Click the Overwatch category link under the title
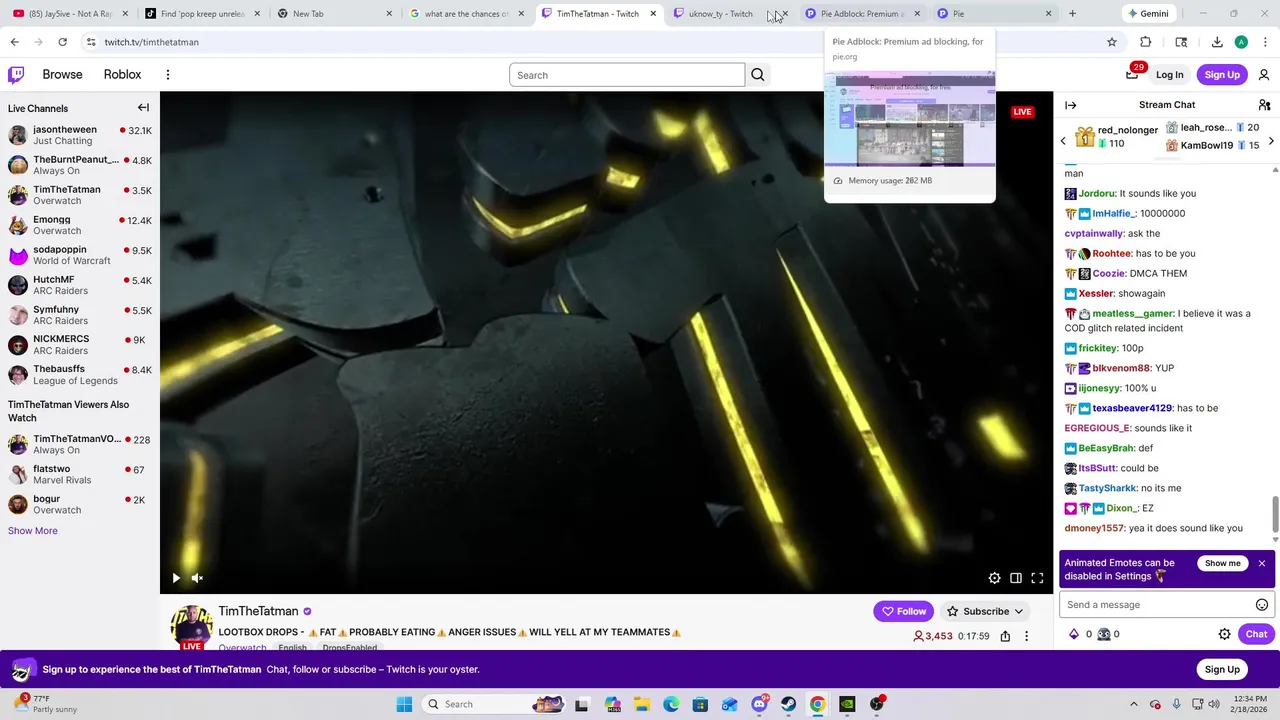Image resolution: width=1280 pixels, height=720 pixels. click(242, 648)
